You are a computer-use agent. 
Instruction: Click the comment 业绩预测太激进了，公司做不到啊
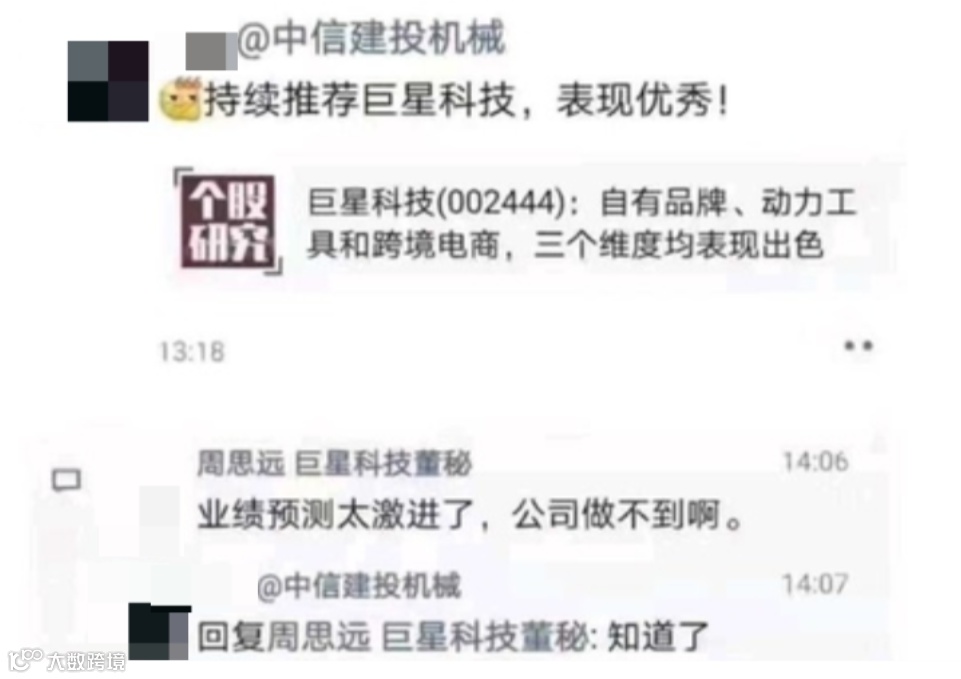coord(470,514)
